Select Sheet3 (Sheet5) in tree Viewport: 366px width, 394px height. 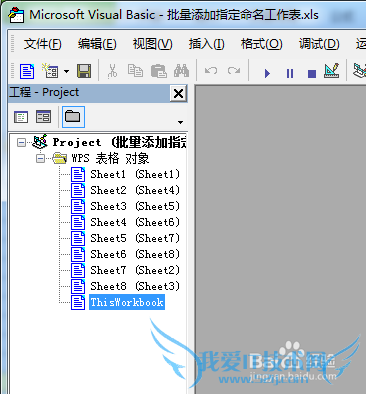135,206
